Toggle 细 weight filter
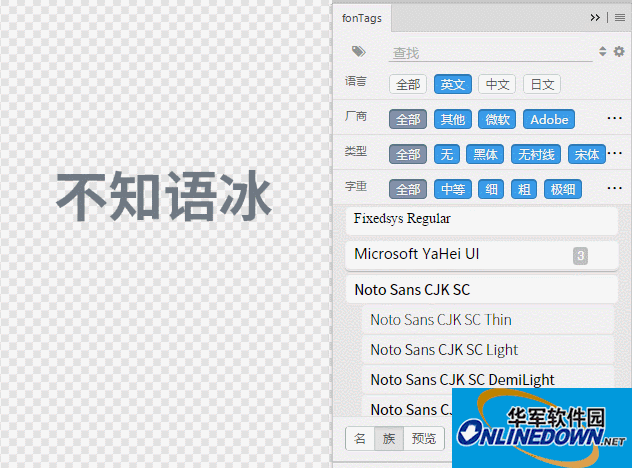 pyautogui.click(x=491, y=189)
